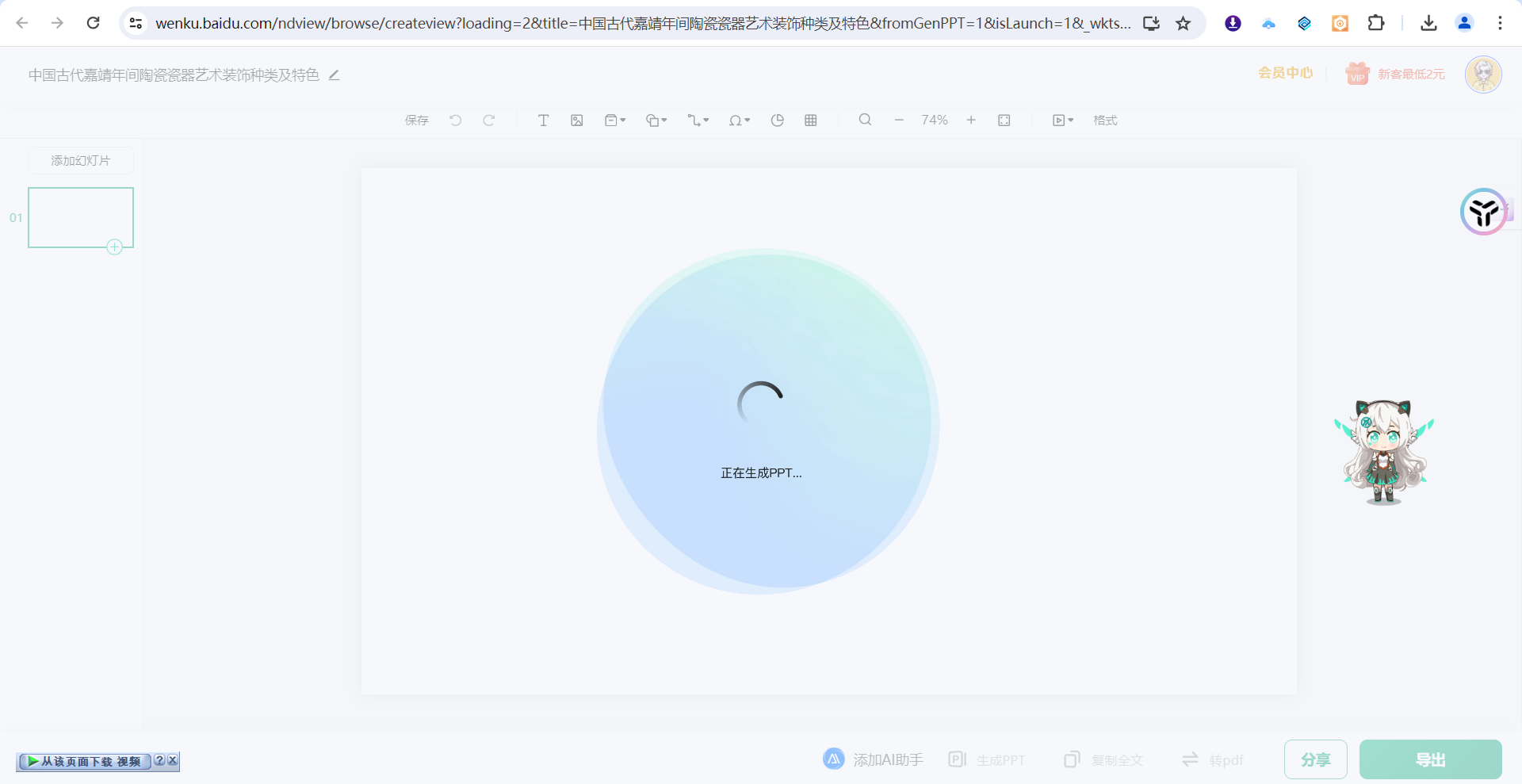This screenshot has height=784, width=1522.
Task: Click the 分享 share button
Action: (x=1315, y=759)
